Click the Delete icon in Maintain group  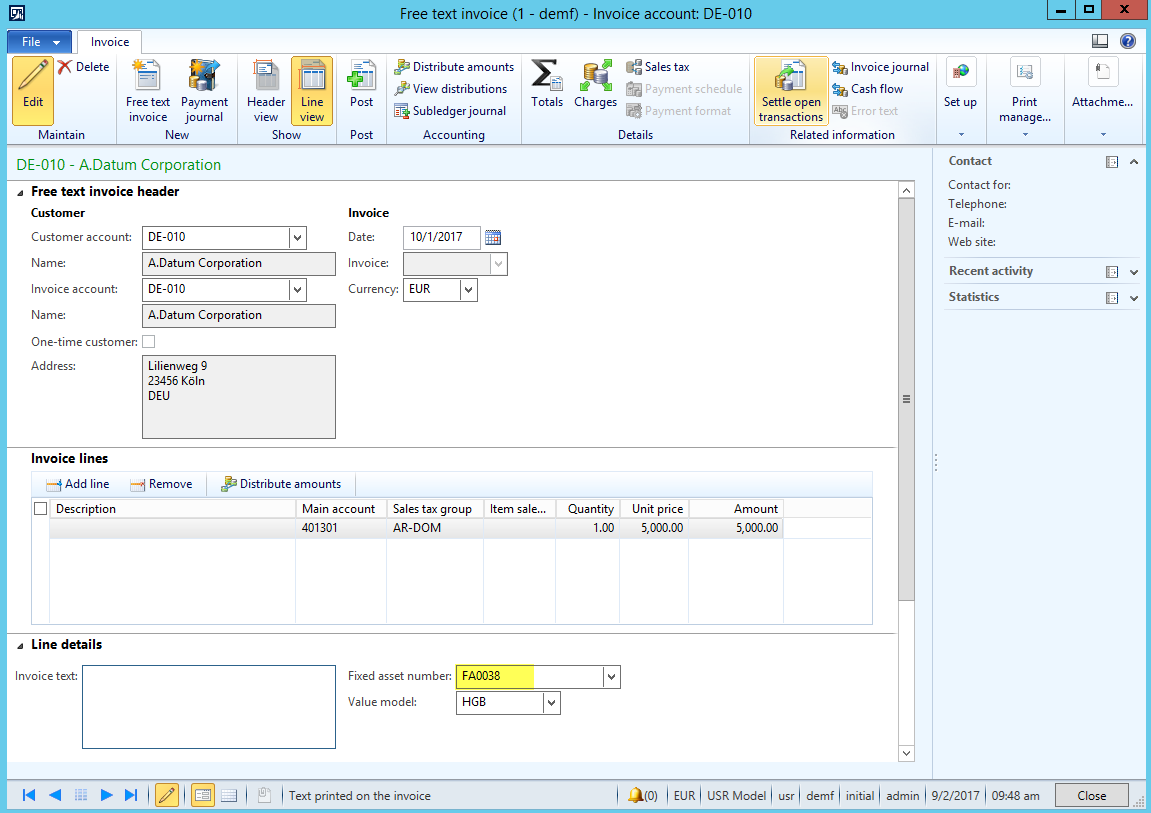click(83, 67)
